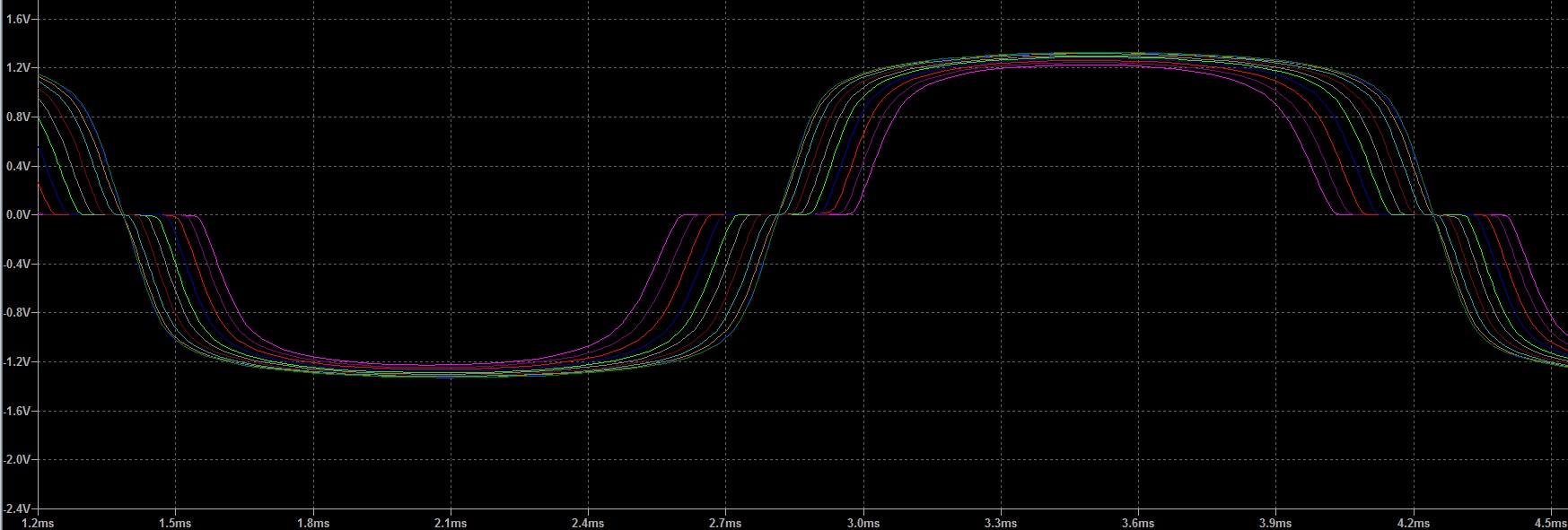Image resolution: width=1568 pixels, height=530 pixels.
Task: Click the 2.4ms time axis label
Action: point(588,523)
